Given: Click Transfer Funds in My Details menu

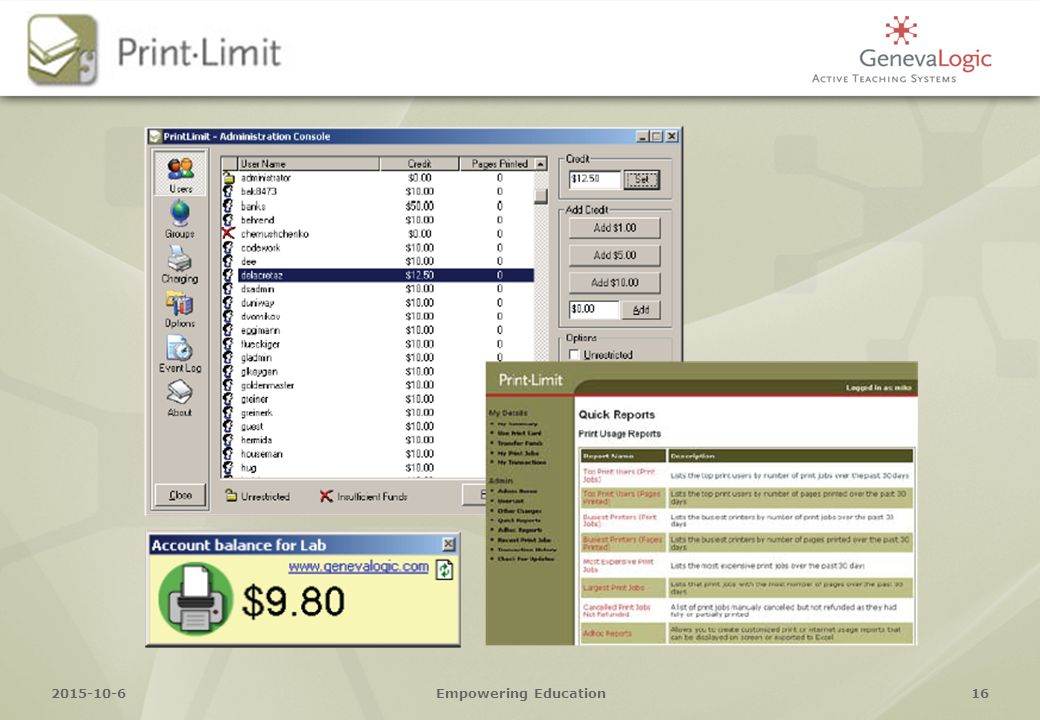Looking at the screenshot, I should 520,443.
